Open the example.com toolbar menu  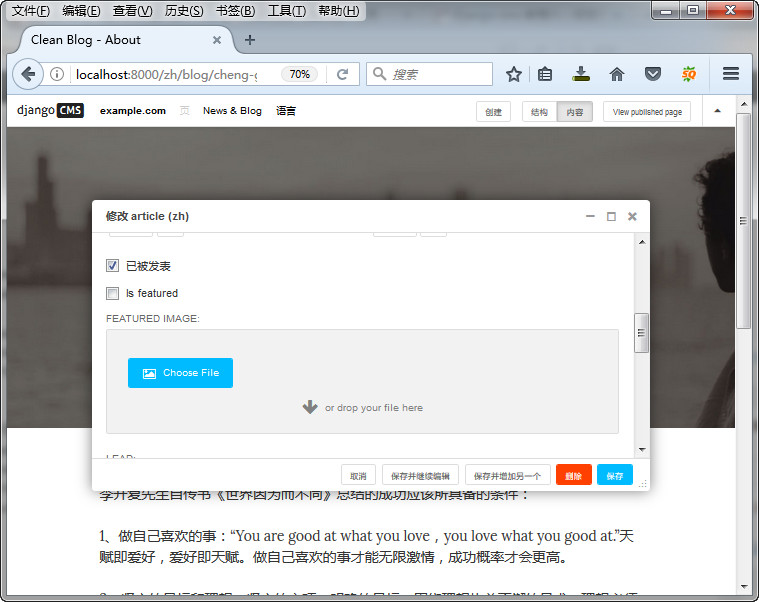133,111
